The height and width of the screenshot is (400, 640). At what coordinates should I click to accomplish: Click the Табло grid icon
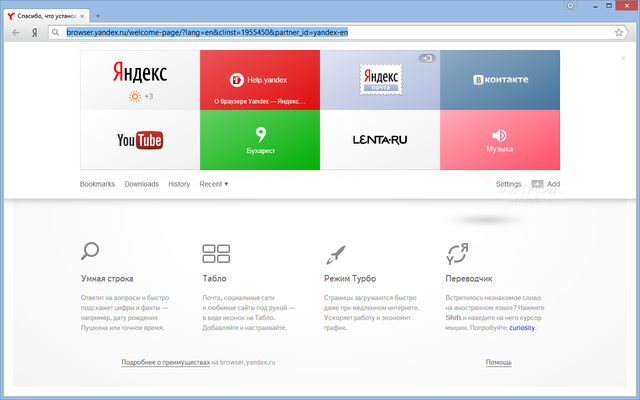(x=216, y=253)
